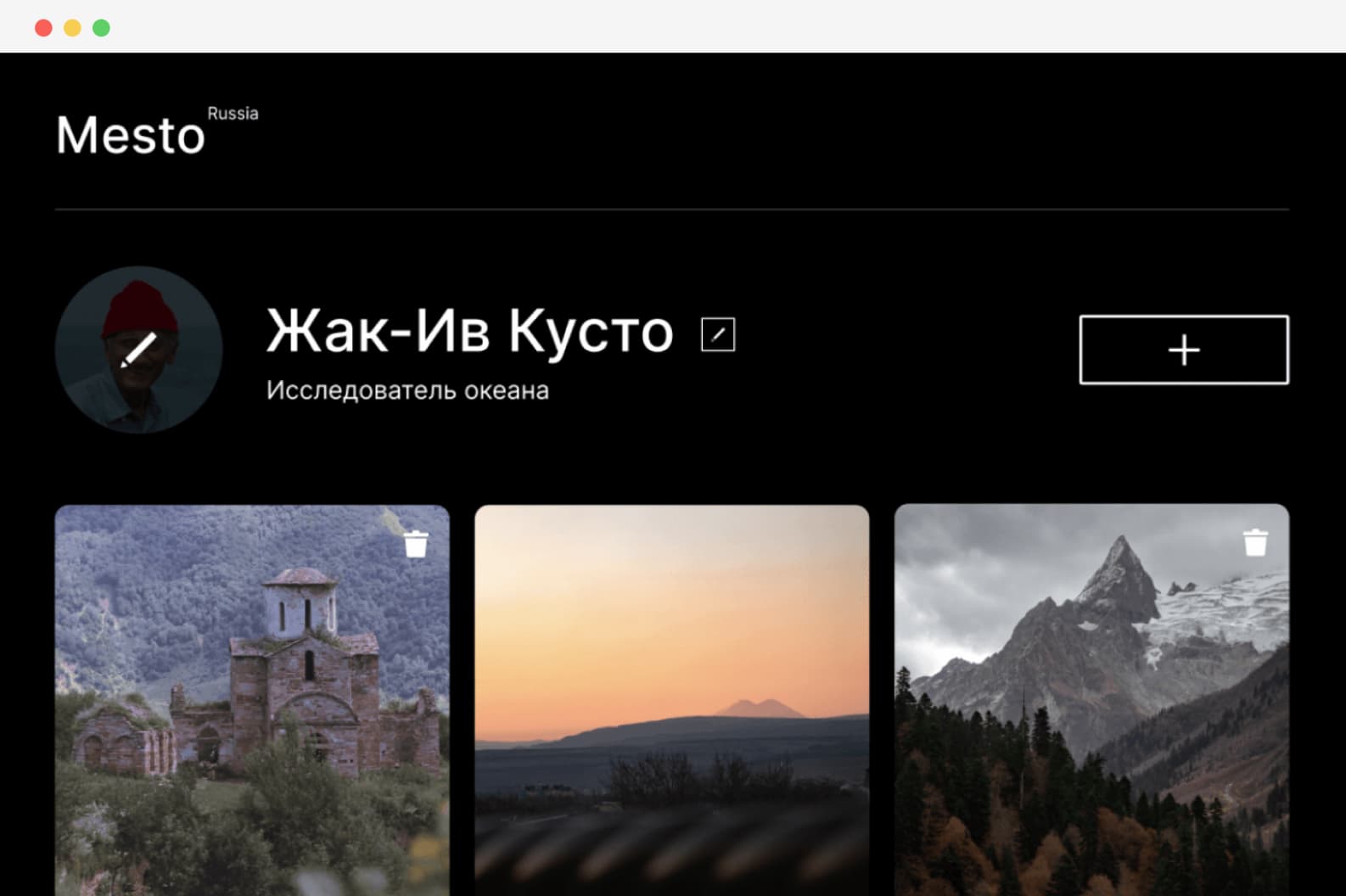The image size is (1346, 896).
Task: Open the orange sunset landscape photo
Action: pos(671,645)
